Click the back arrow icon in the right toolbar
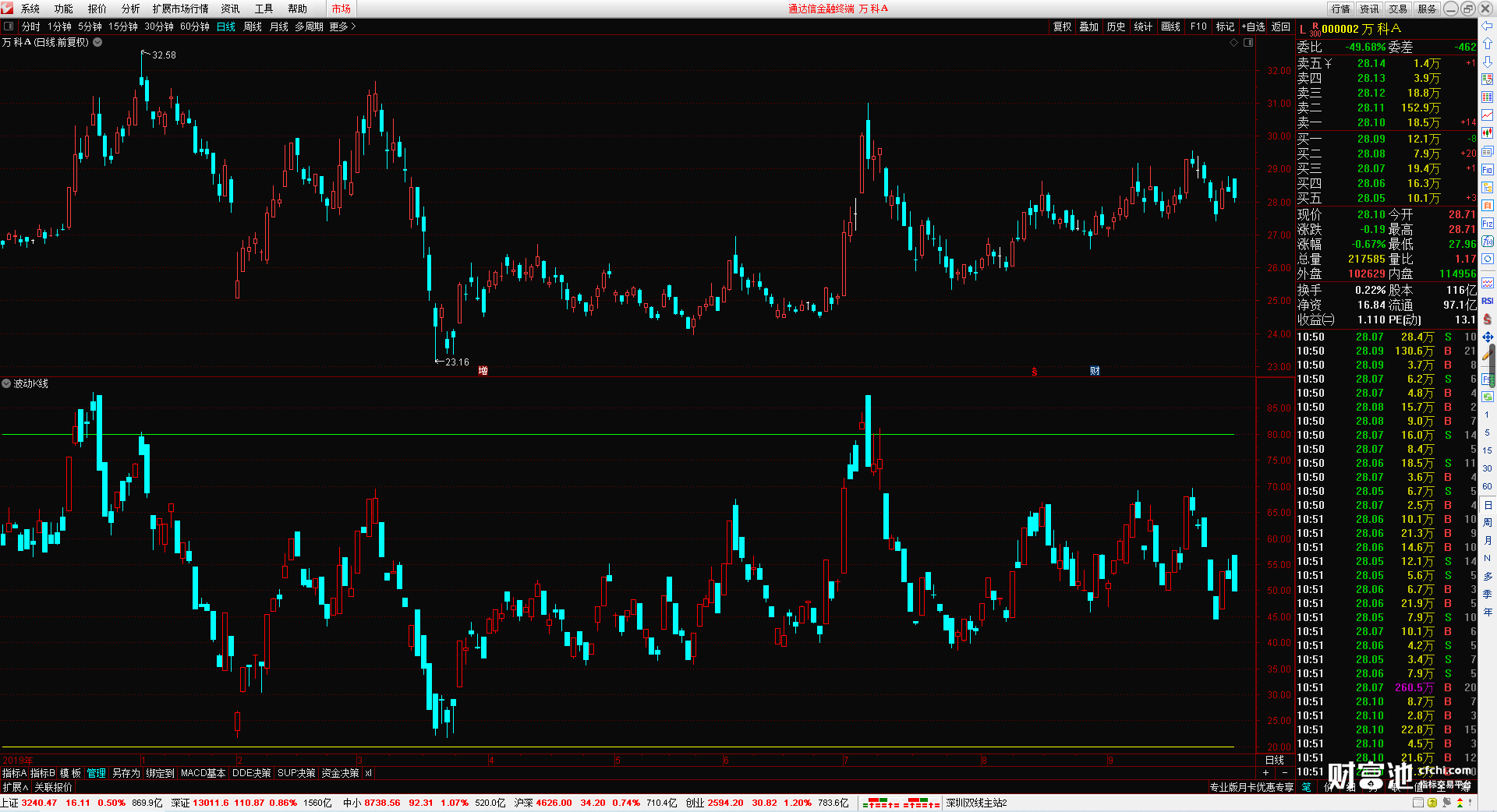1497x812 pixels. [1487, 26]
